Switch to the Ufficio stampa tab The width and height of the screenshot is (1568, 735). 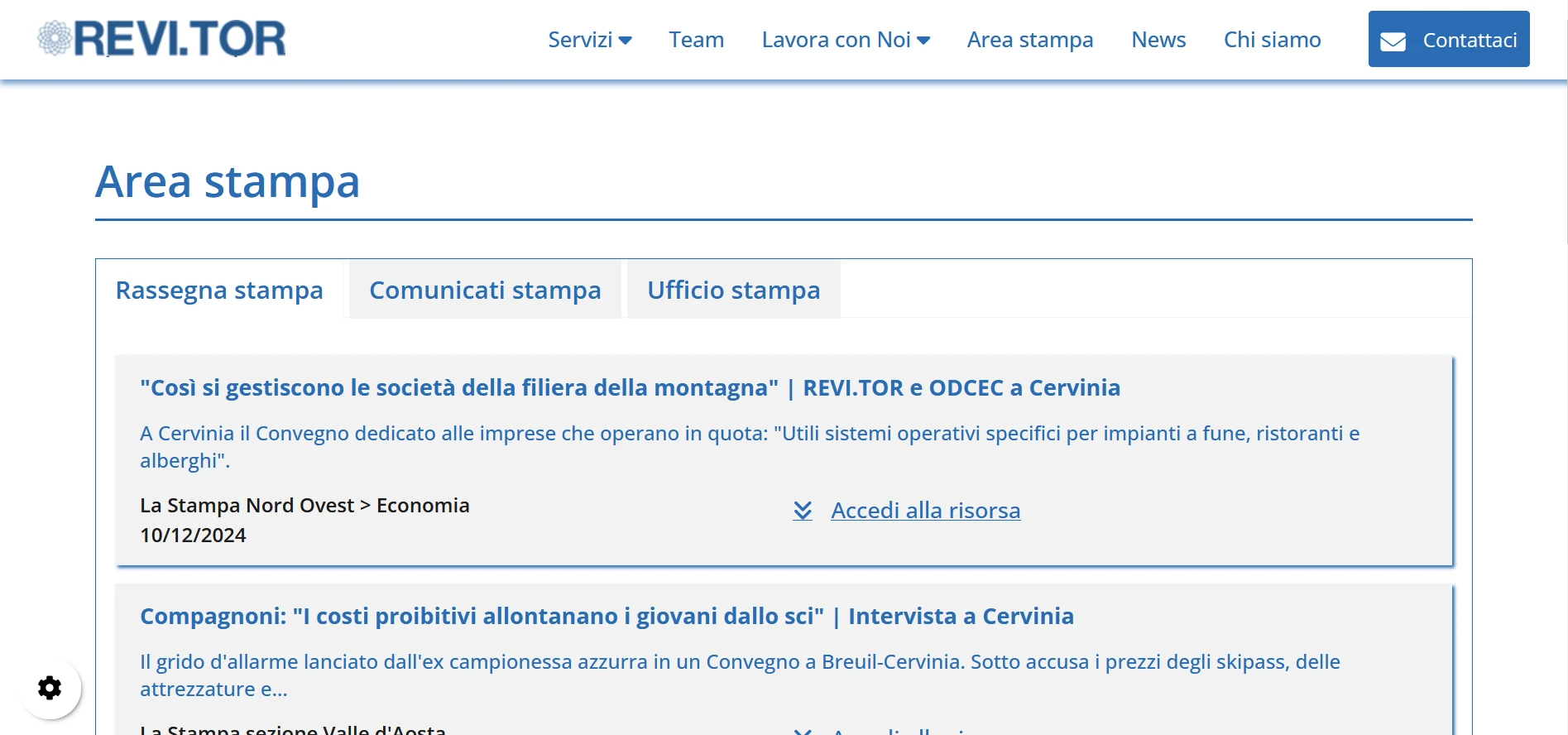[733, 291]
